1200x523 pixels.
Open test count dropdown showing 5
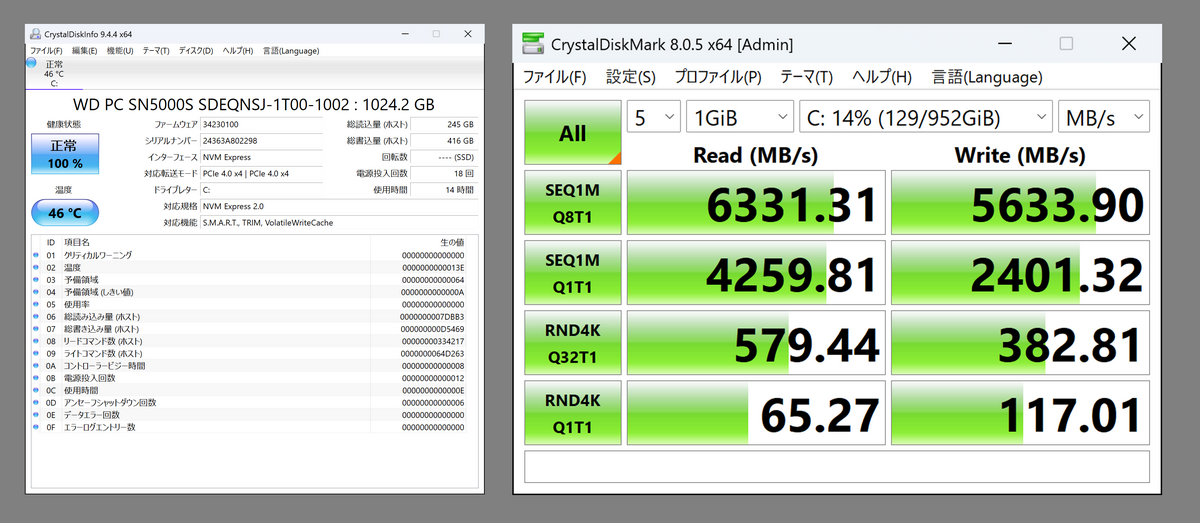tap(654, 117)
